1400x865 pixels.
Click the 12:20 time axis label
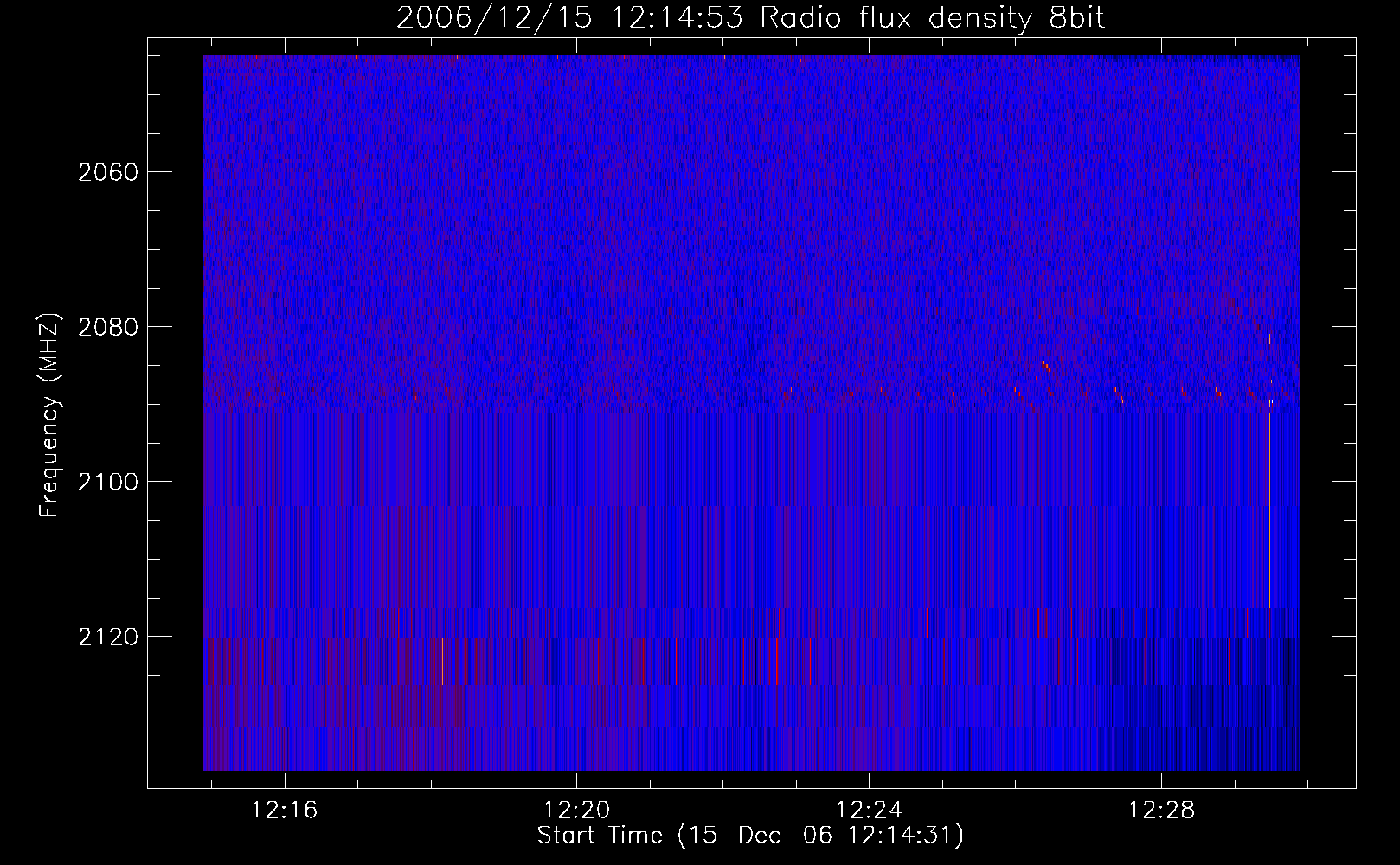[x=576, y=810]
